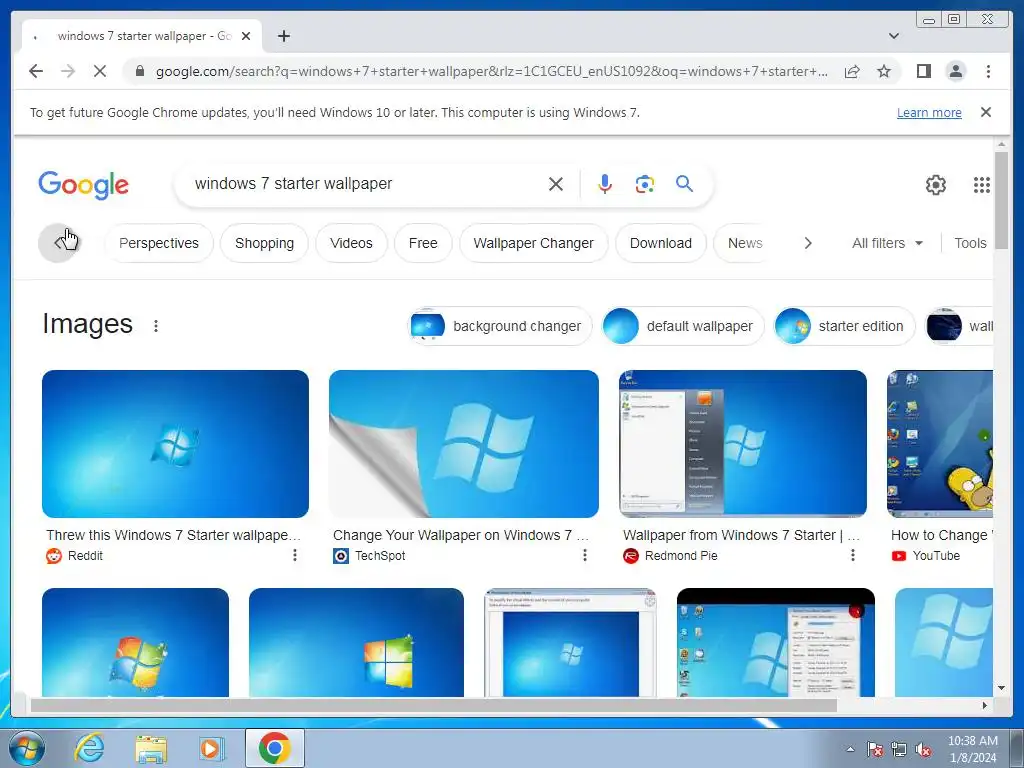Click the YouTube source icon
Screen dimensions: 1024x768
[899, 556]
